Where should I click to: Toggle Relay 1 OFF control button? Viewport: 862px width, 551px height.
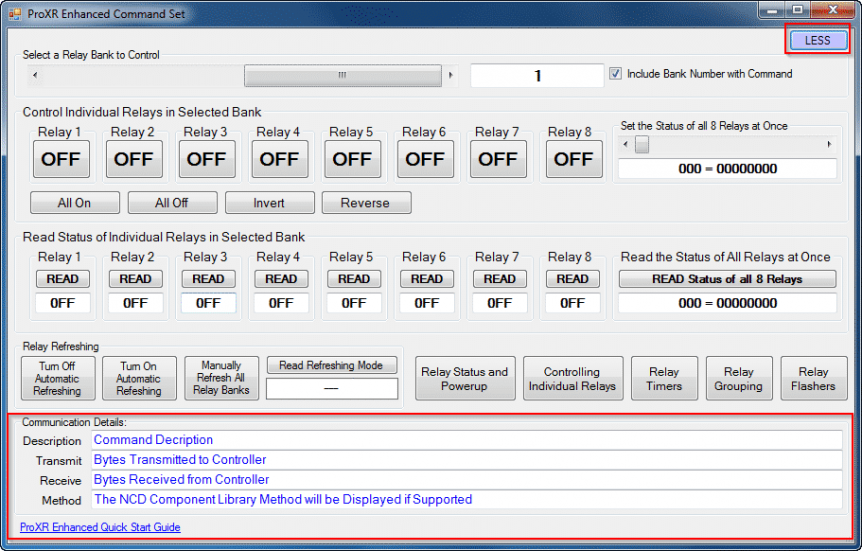coord(60,159)
